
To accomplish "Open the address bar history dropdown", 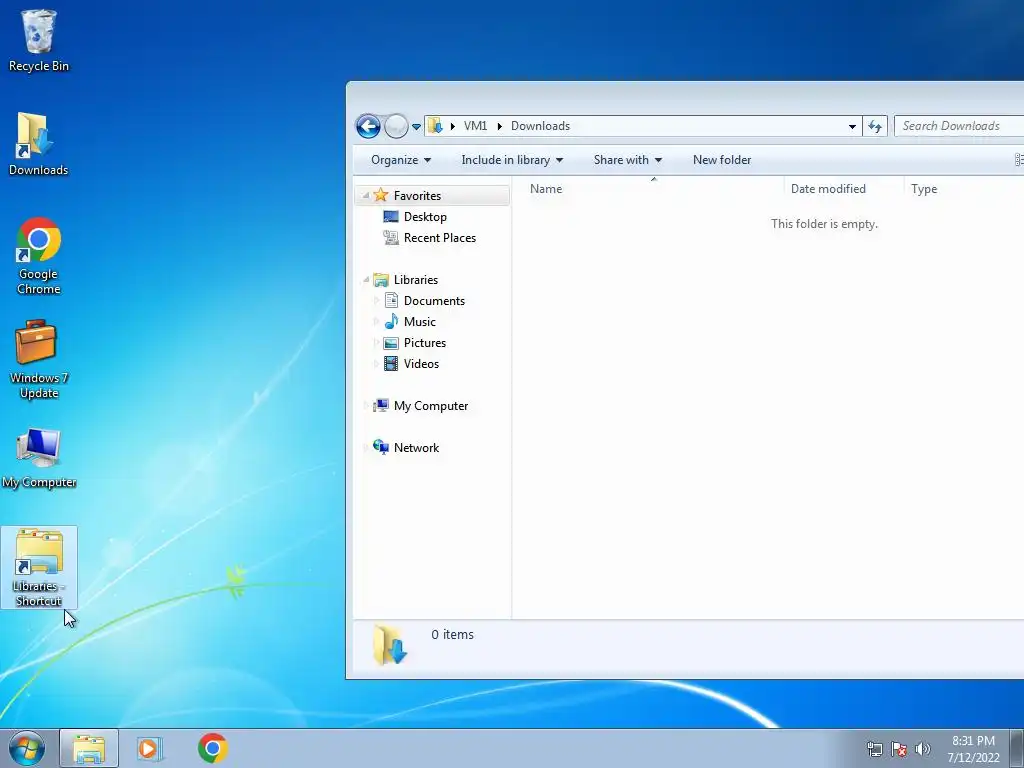I will click(x=852, y=127).
